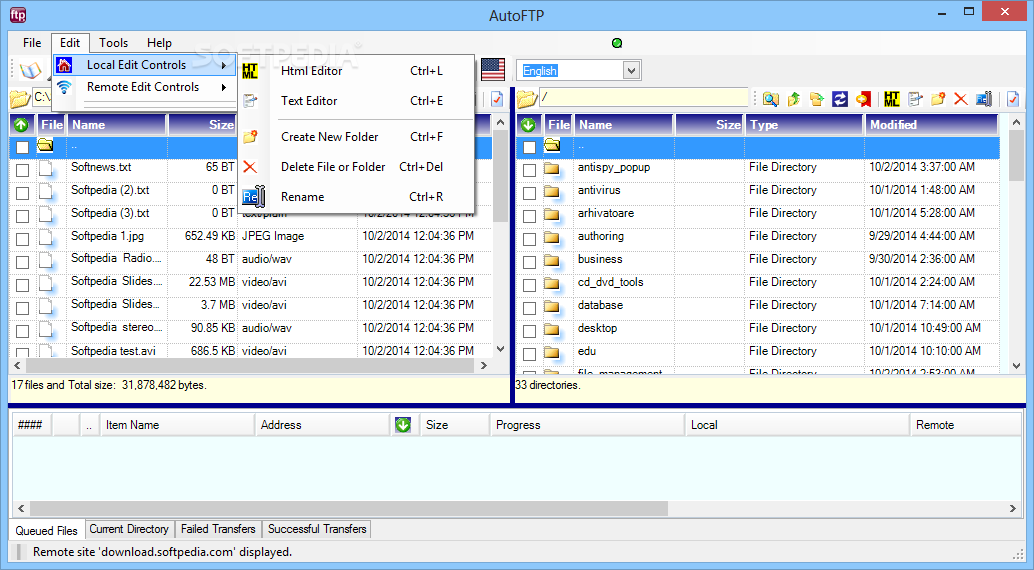Select the checkbox for antispy_popup folder
The width and height of the screenshot is (1034, 570).
coord(529,170)
